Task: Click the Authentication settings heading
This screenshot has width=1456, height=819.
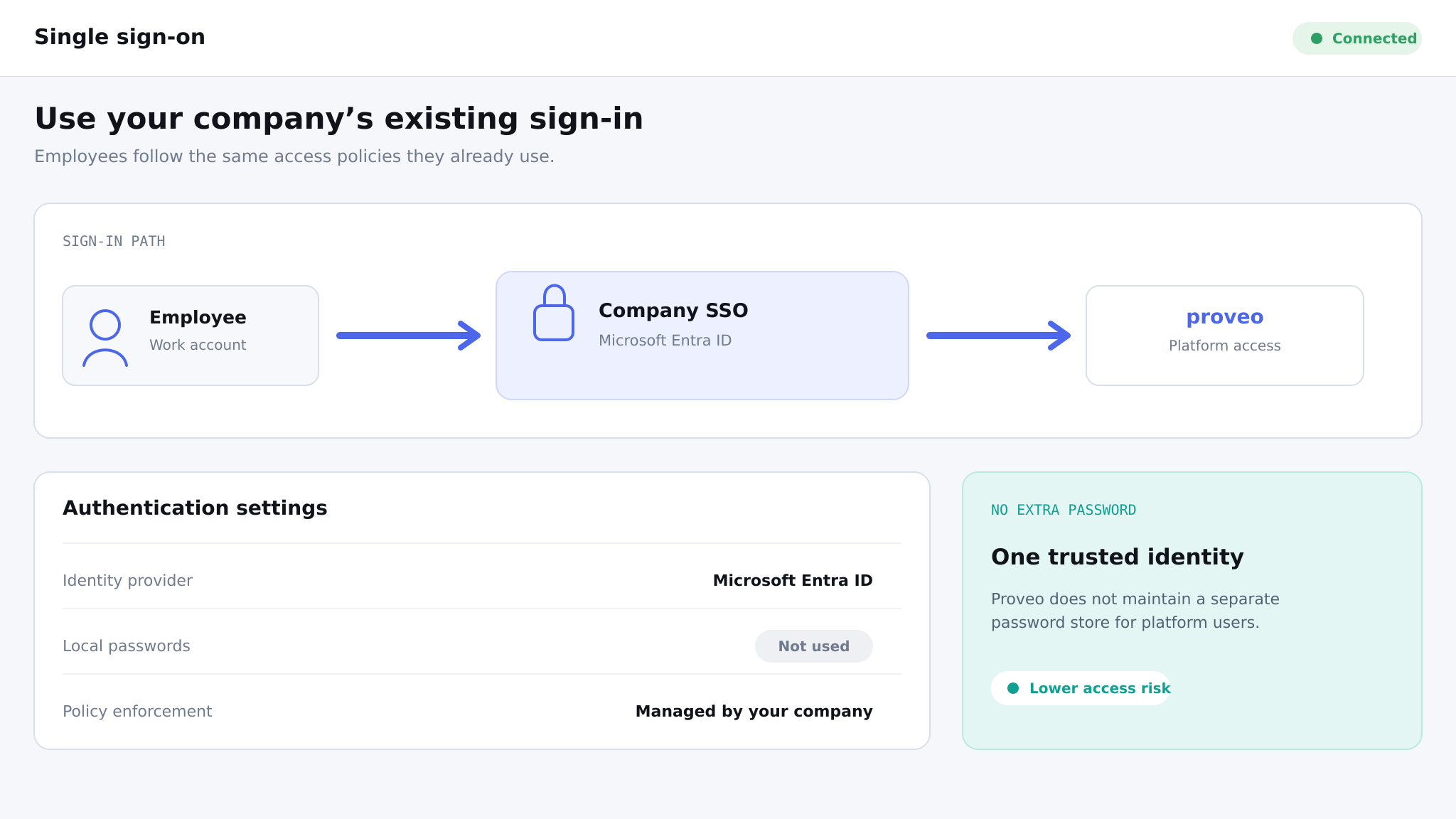Action: [x=195, y=508]
